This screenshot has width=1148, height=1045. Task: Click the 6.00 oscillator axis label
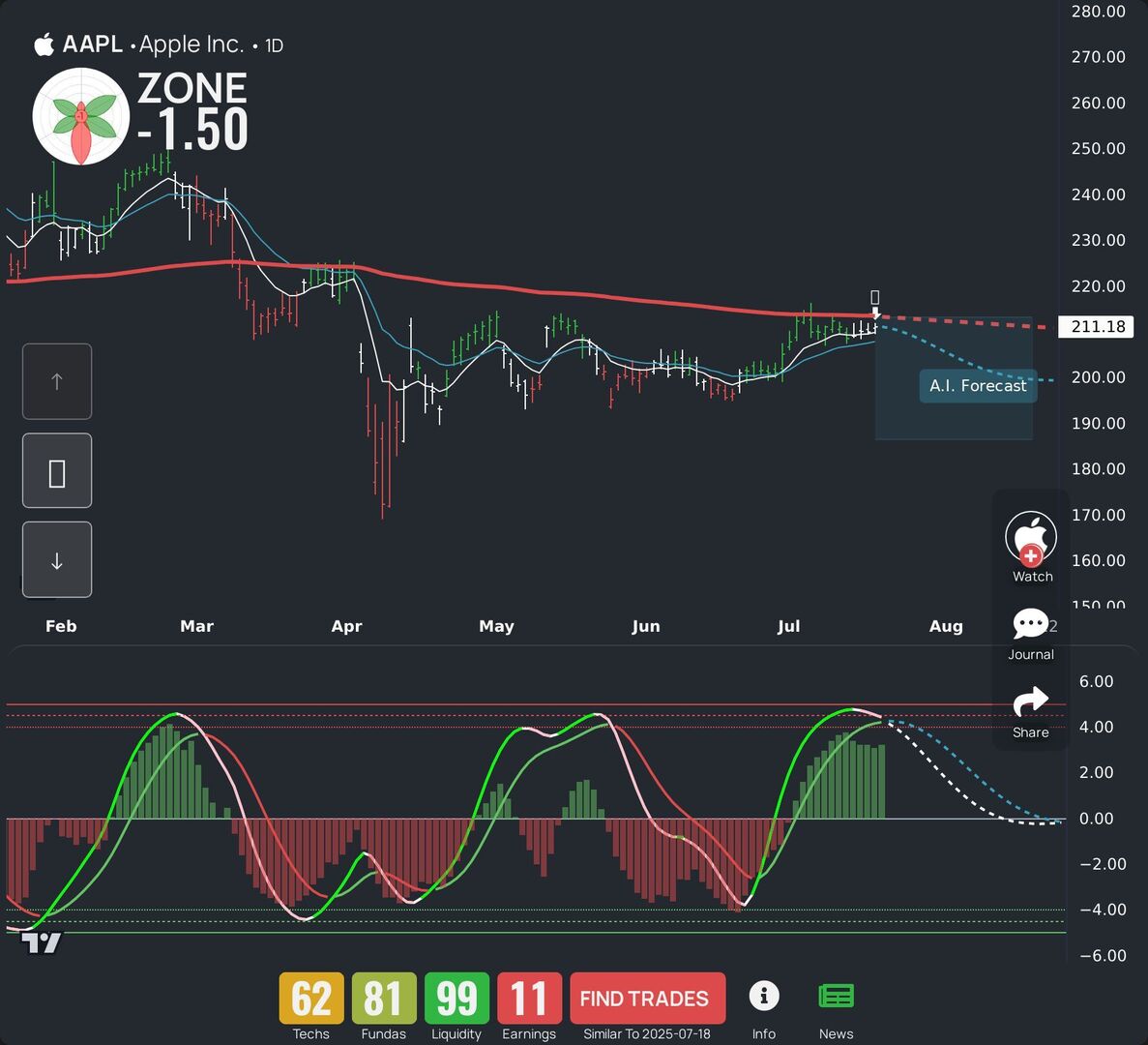tap(1096, 681)
